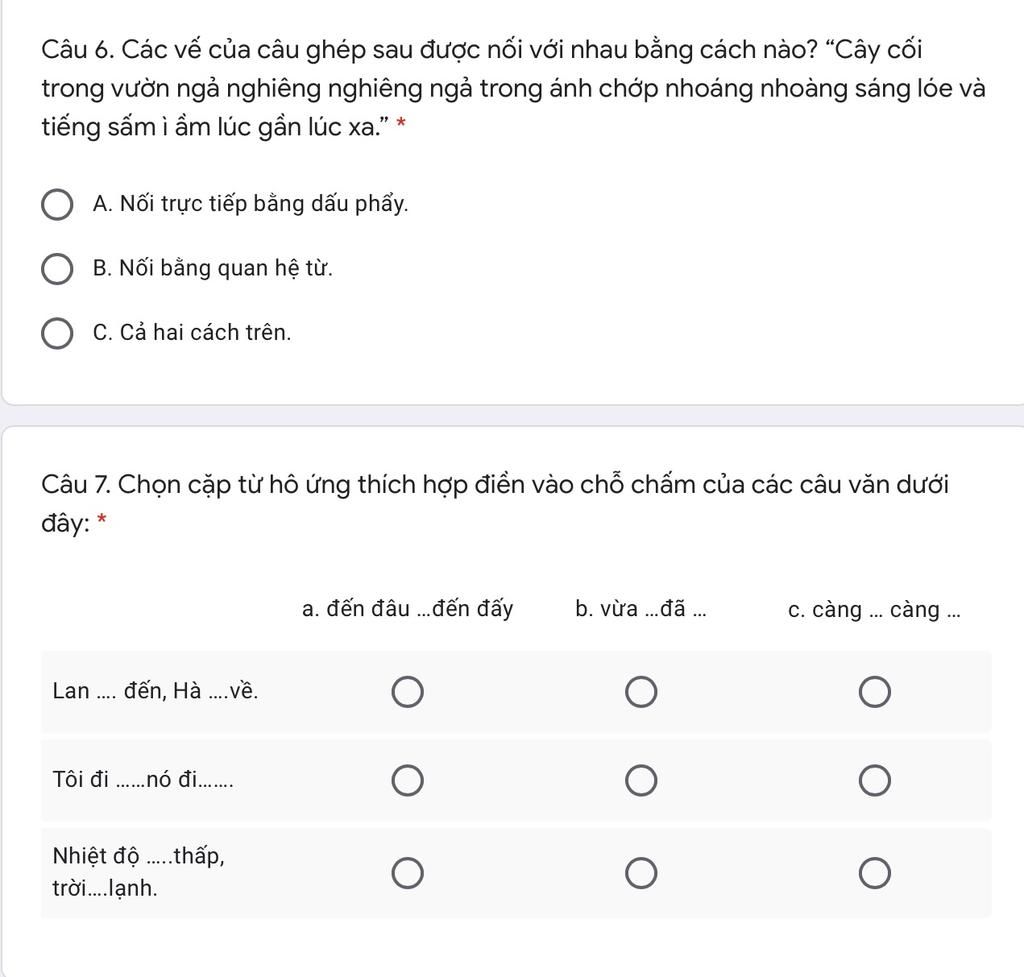
Task: Click column header 'c. càng ... càng ...'
Action: point(874,609)
